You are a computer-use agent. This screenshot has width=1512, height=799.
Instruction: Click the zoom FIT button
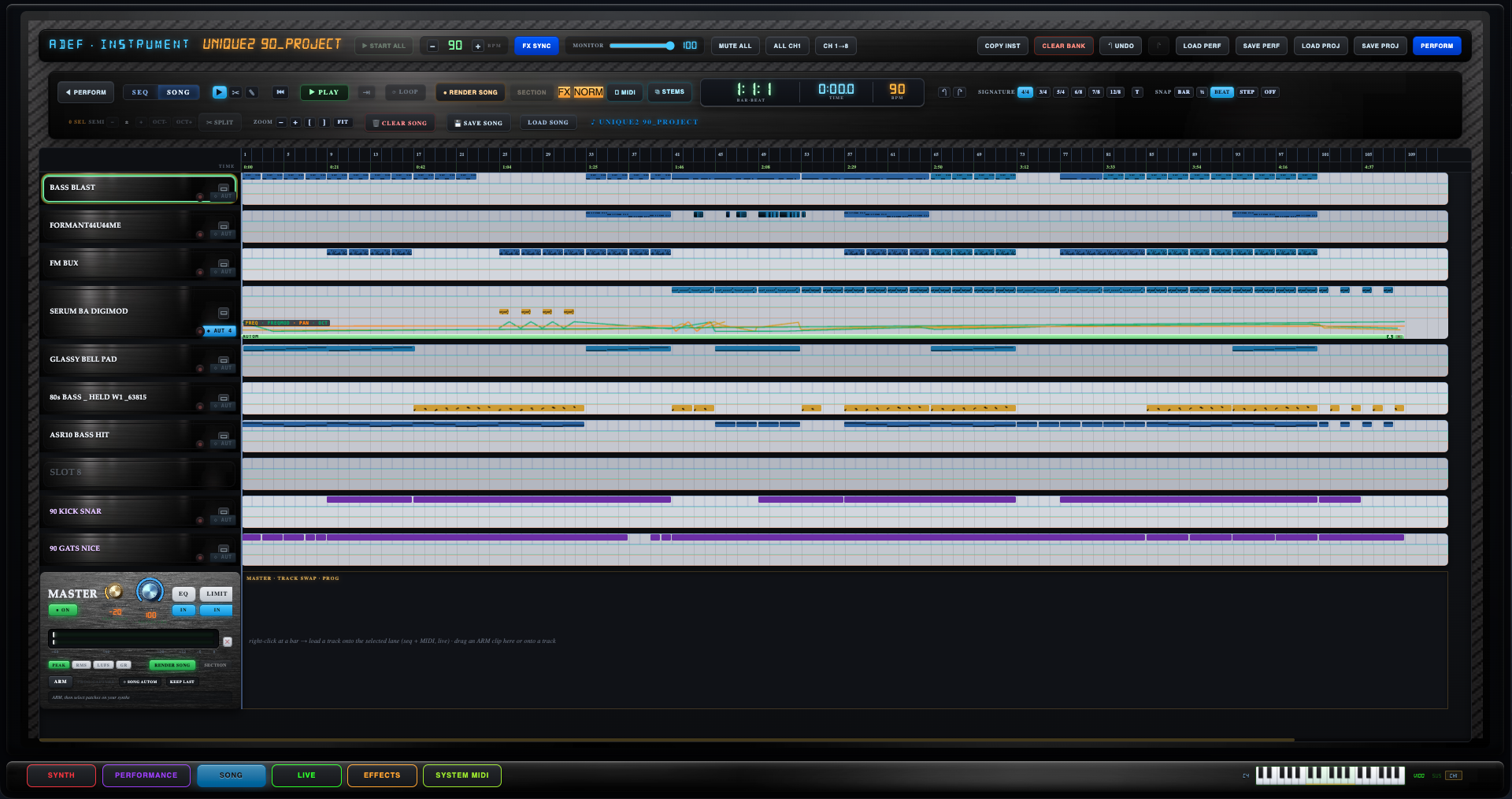(x=343, y=122)
